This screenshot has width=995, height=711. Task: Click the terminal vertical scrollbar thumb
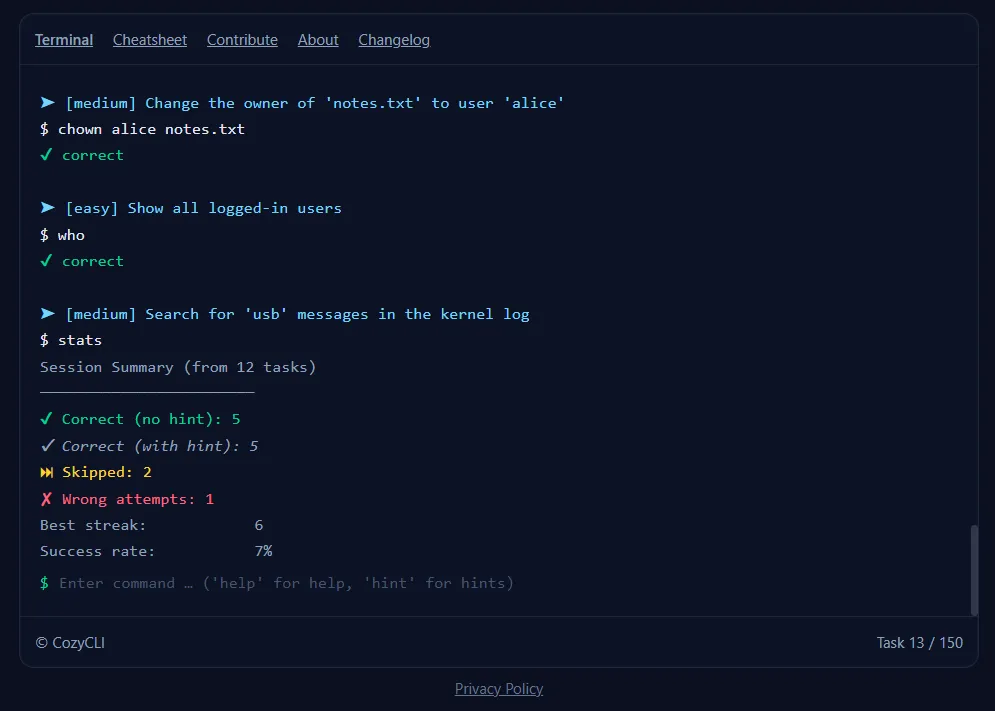pyautogui.click(x=974, y=569)
